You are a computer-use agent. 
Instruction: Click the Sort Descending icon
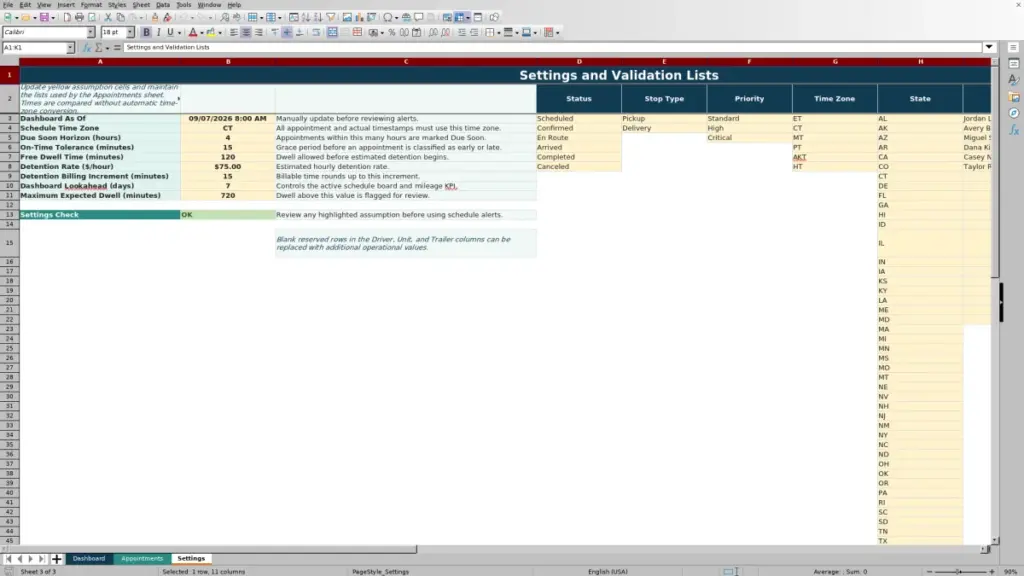(318, 18)
